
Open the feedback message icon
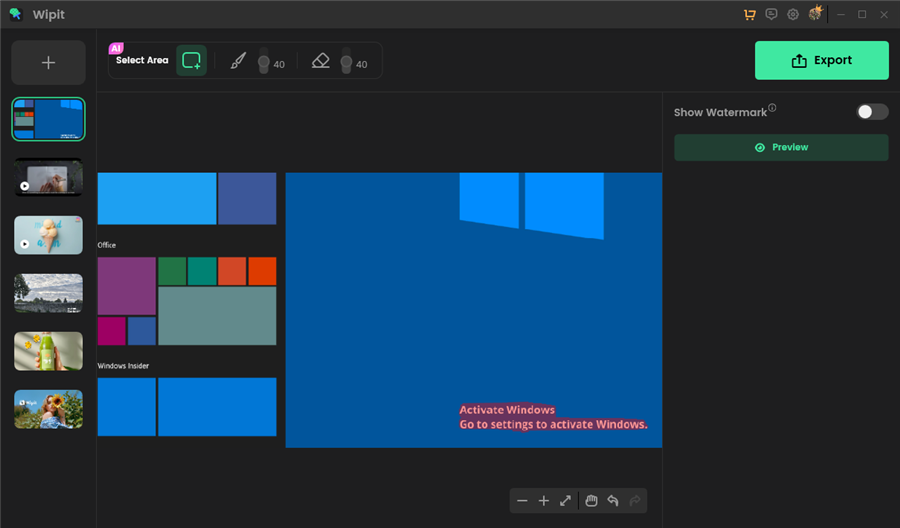771,14
